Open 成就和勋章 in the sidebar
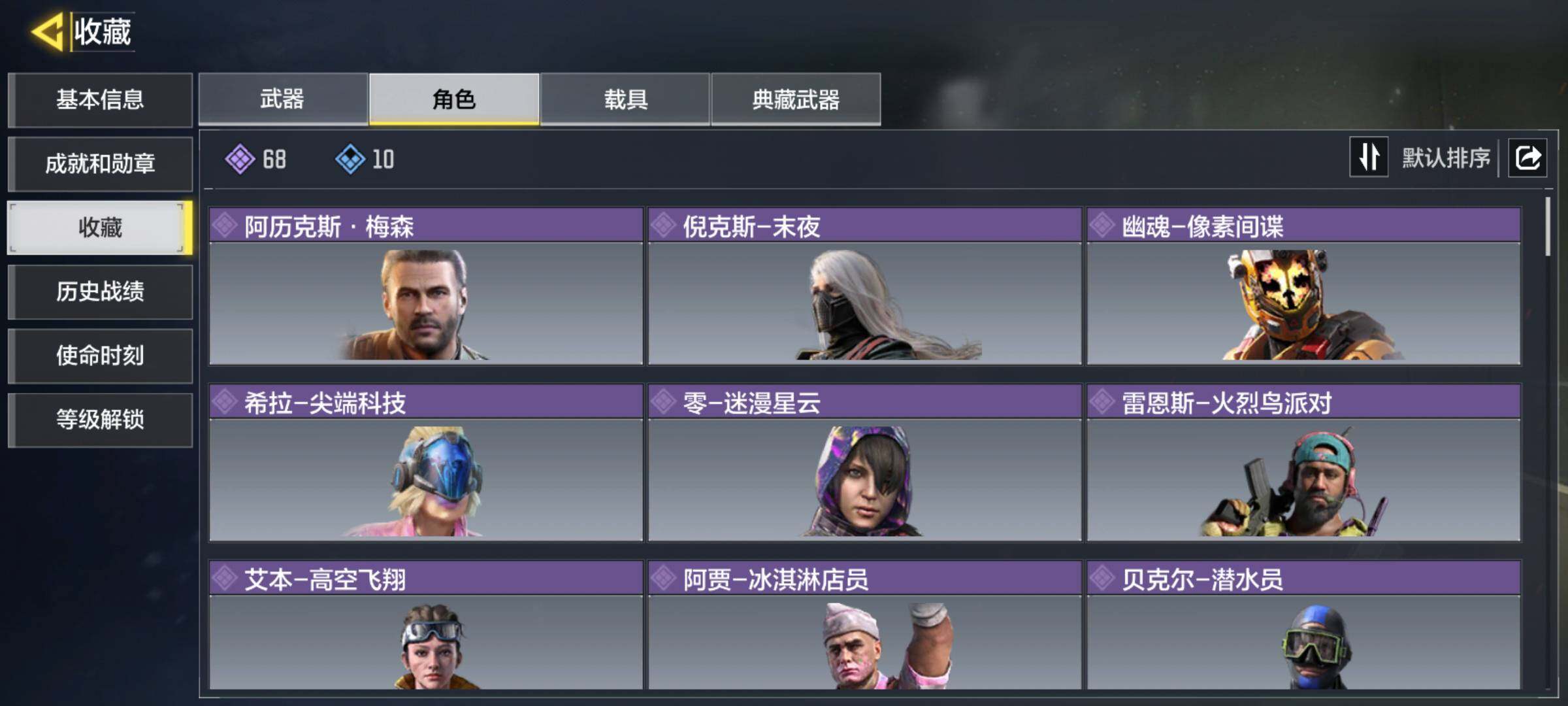Viewport: 1568px width, 706px height. click(100, 163)
